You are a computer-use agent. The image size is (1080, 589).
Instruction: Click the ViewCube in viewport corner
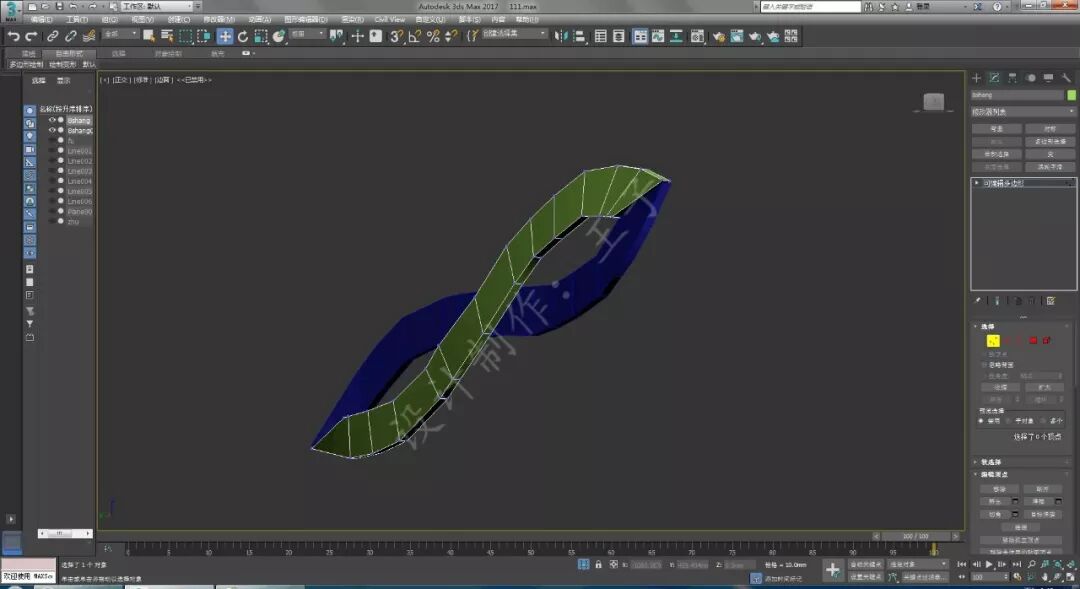point(933,102)
